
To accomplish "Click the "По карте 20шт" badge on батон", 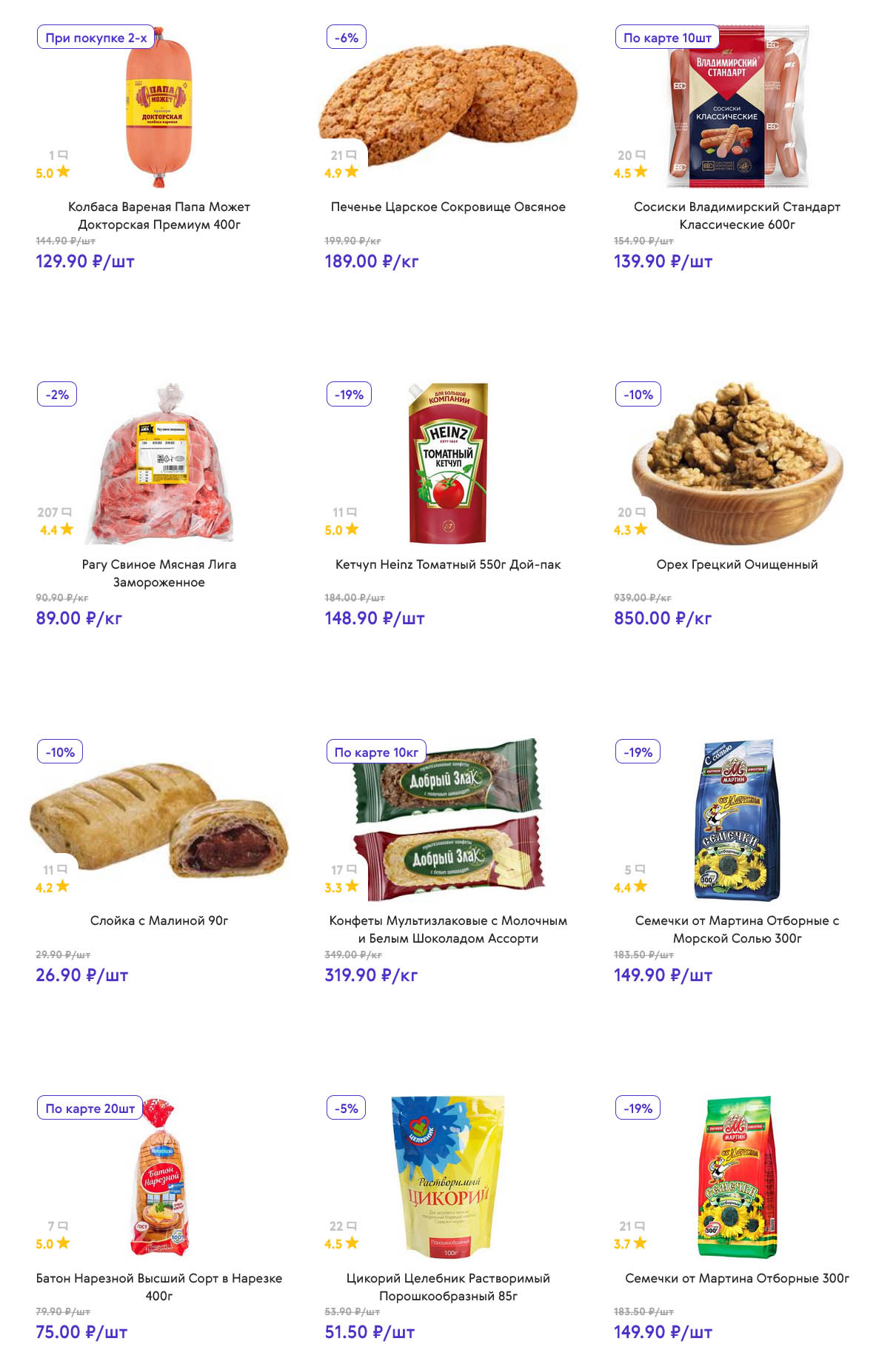I will (90, 1109).
